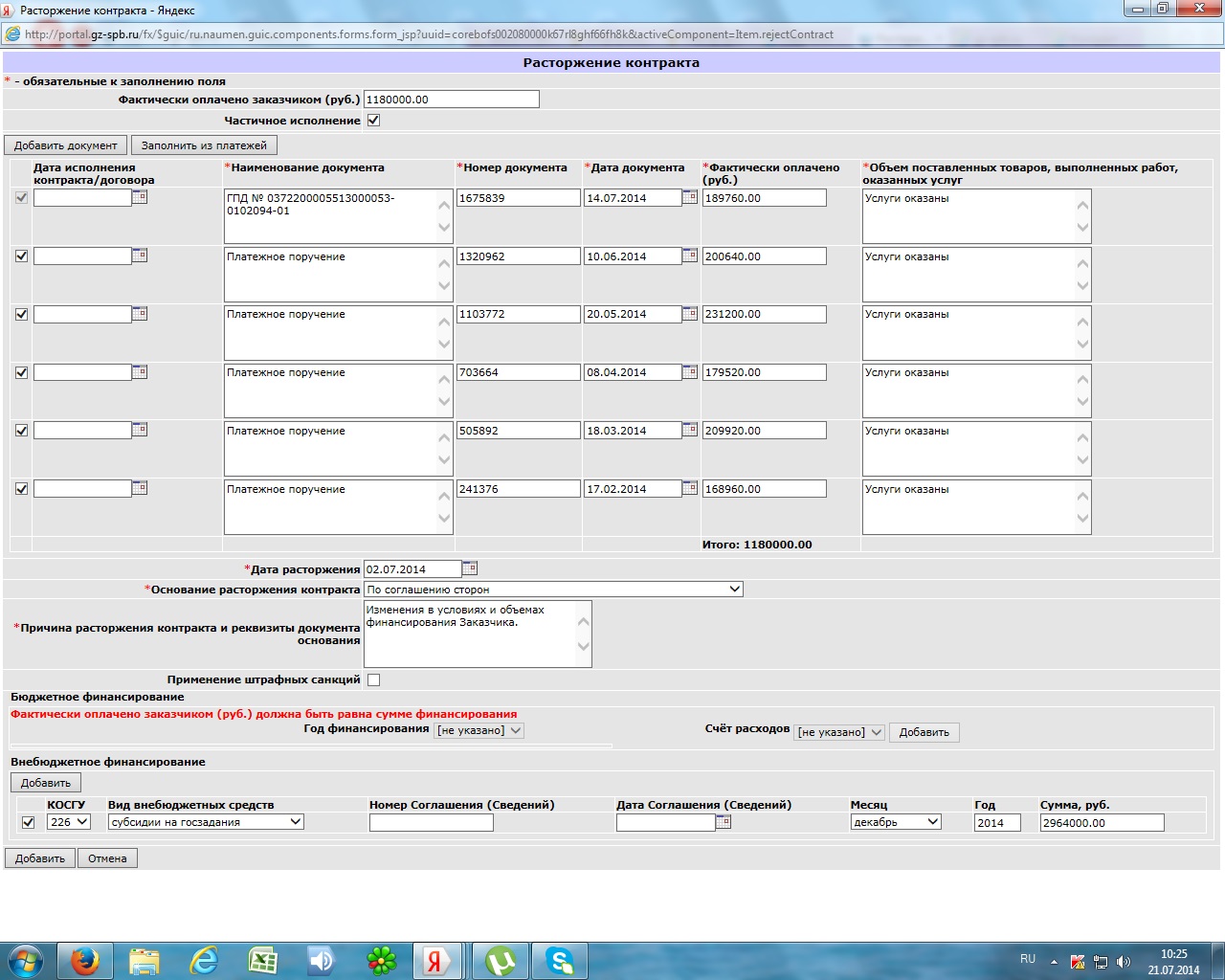The height and width of the screenshot is (980, 1225).
Task: Uncheck the row checkbox for document 505892
Action: [x=21, y=431]
